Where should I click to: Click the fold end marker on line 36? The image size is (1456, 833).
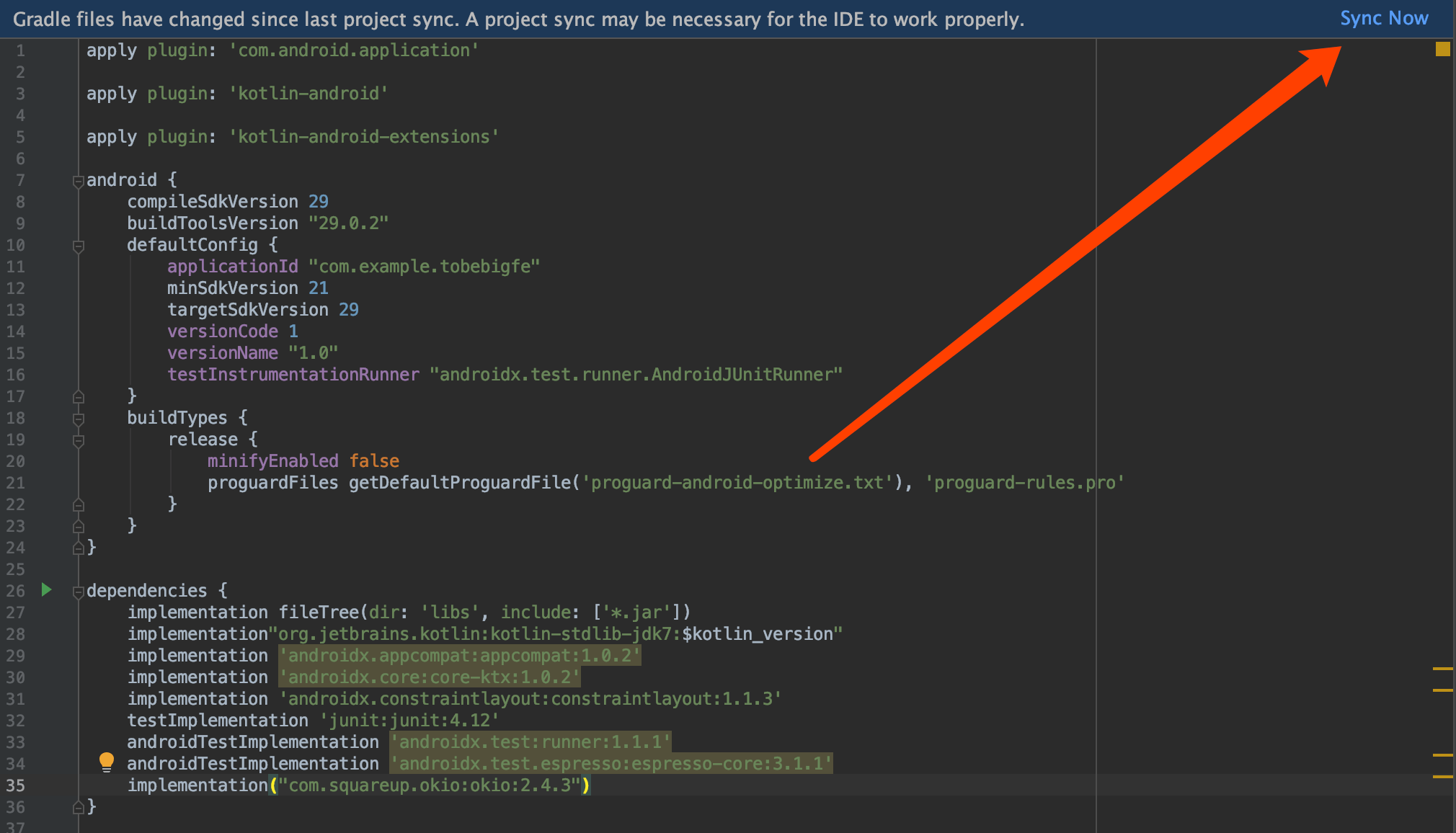pos(79,807)
